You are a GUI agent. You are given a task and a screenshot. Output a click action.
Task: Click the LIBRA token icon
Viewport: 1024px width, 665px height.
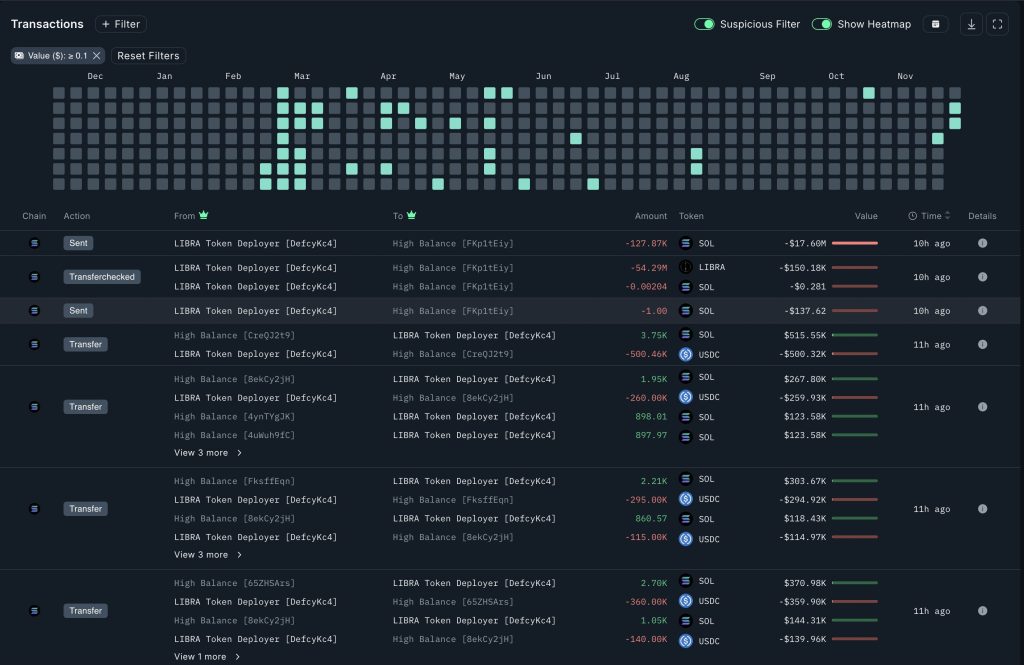686,267
